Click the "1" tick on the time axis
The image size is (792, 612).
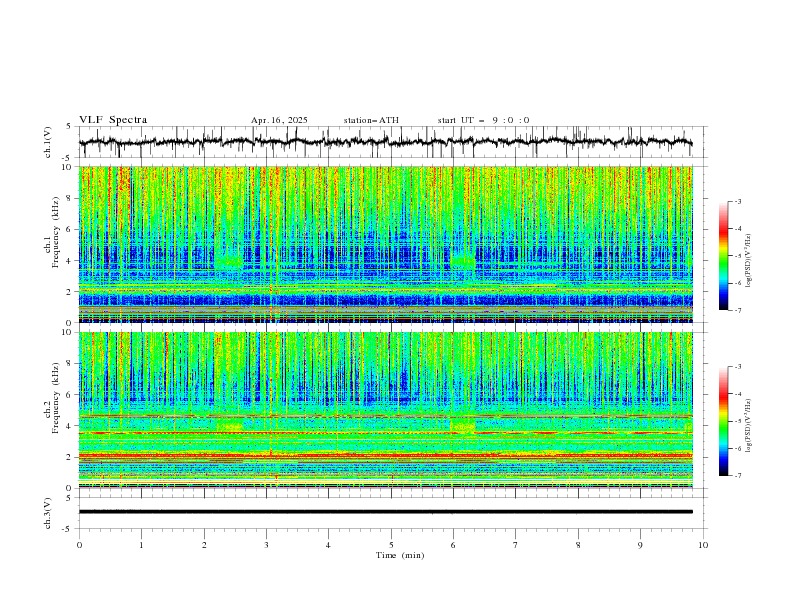[141, 545]
